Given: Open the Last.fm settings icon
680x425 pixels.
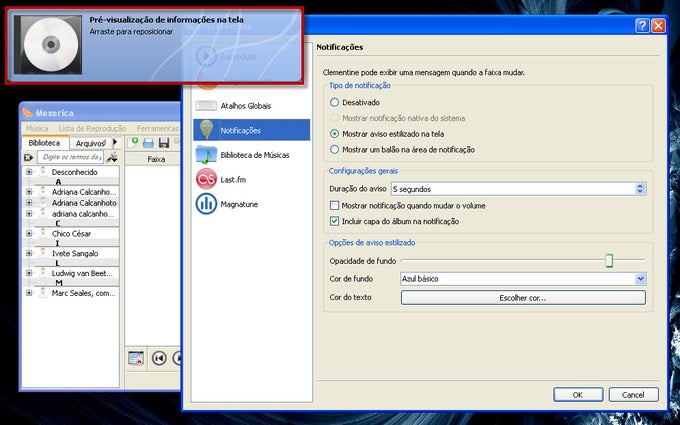Looking at the screenshot, I should click(206, 179).
